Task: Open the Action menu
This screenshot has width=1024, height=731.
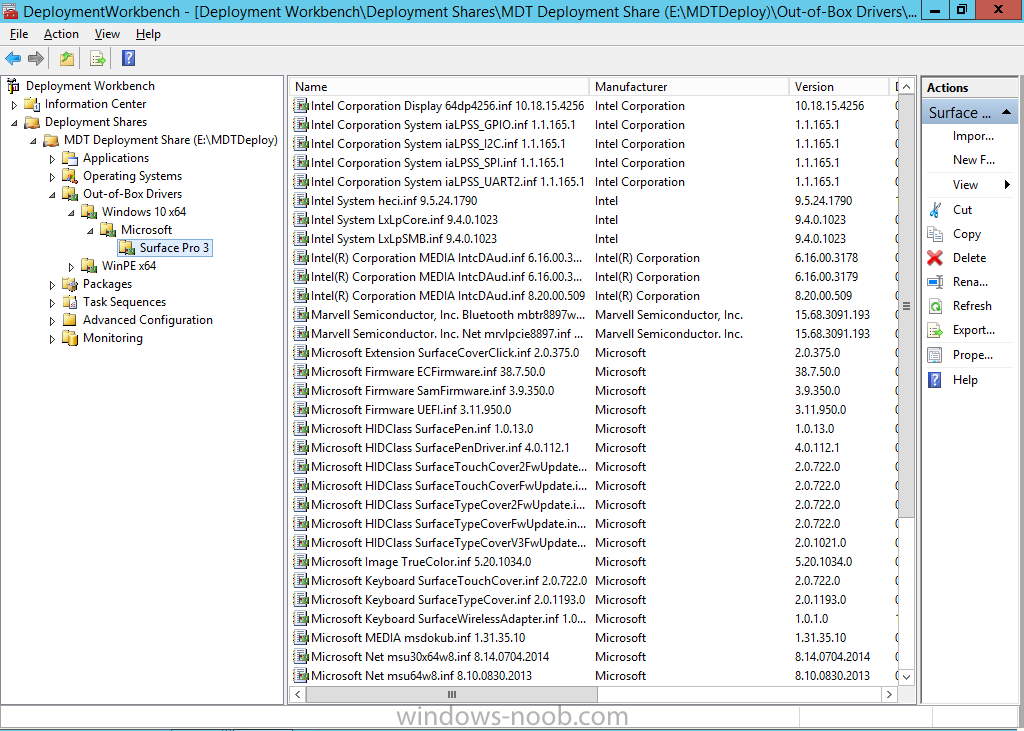Action: 61,34
